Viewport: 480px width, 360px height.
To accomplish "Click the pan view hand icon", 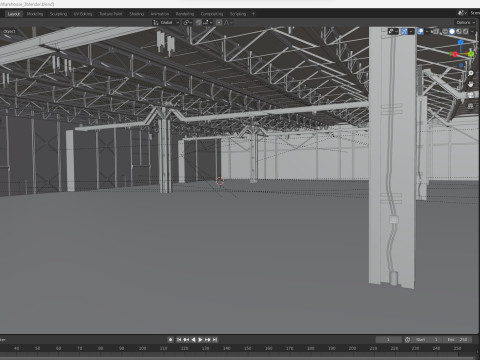I will tap(470, 84).
